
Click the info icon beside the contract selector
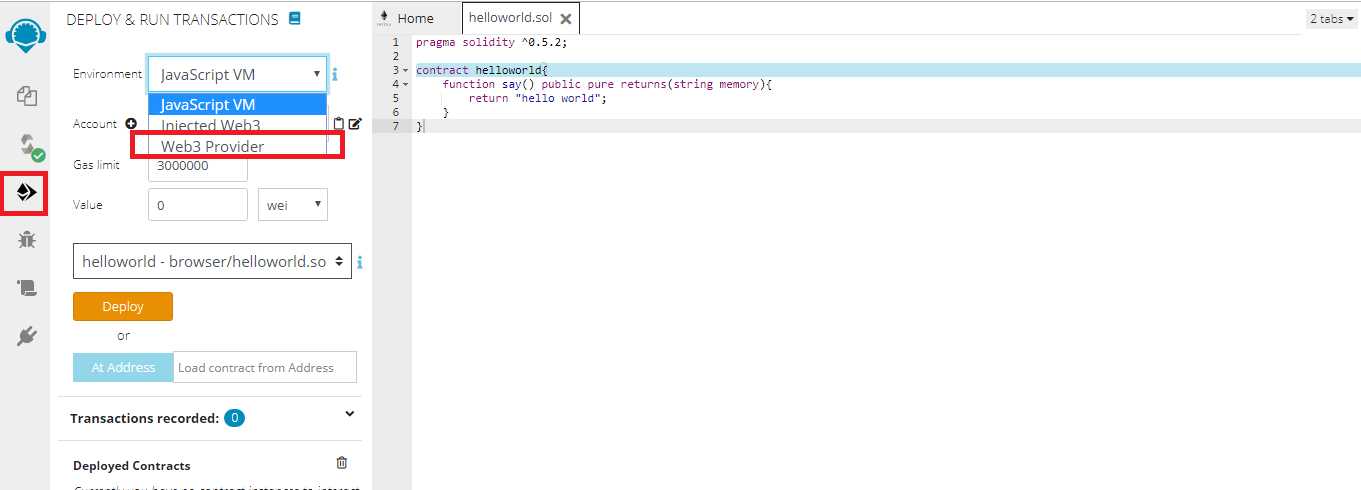pos(359,262)
